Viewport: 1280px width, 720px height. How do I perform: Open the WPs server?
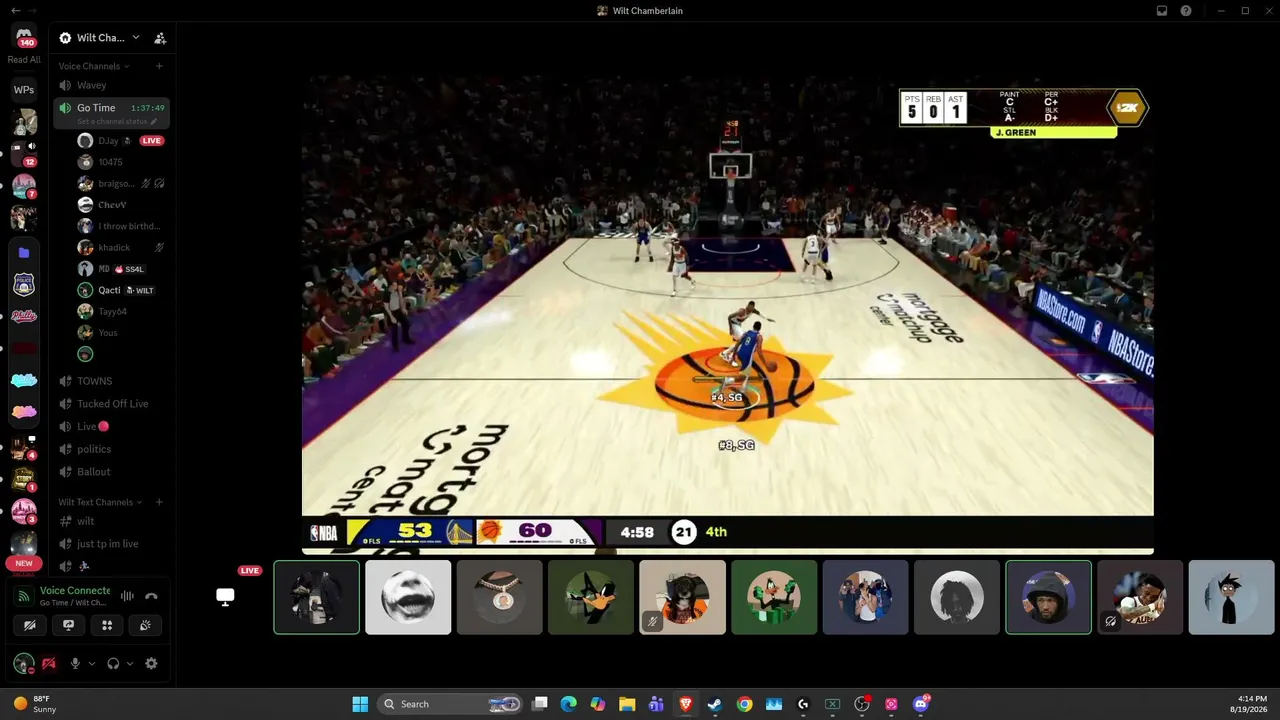[24, 90]
